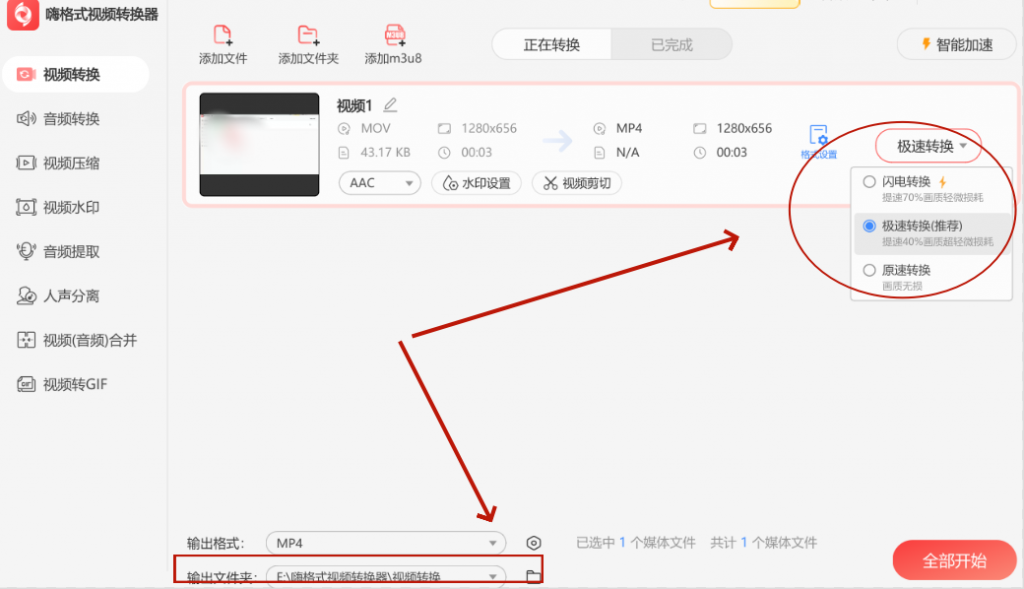Select the 正在转换 tab
This screenshot has width=1024, height=589.
coord(551,44)
